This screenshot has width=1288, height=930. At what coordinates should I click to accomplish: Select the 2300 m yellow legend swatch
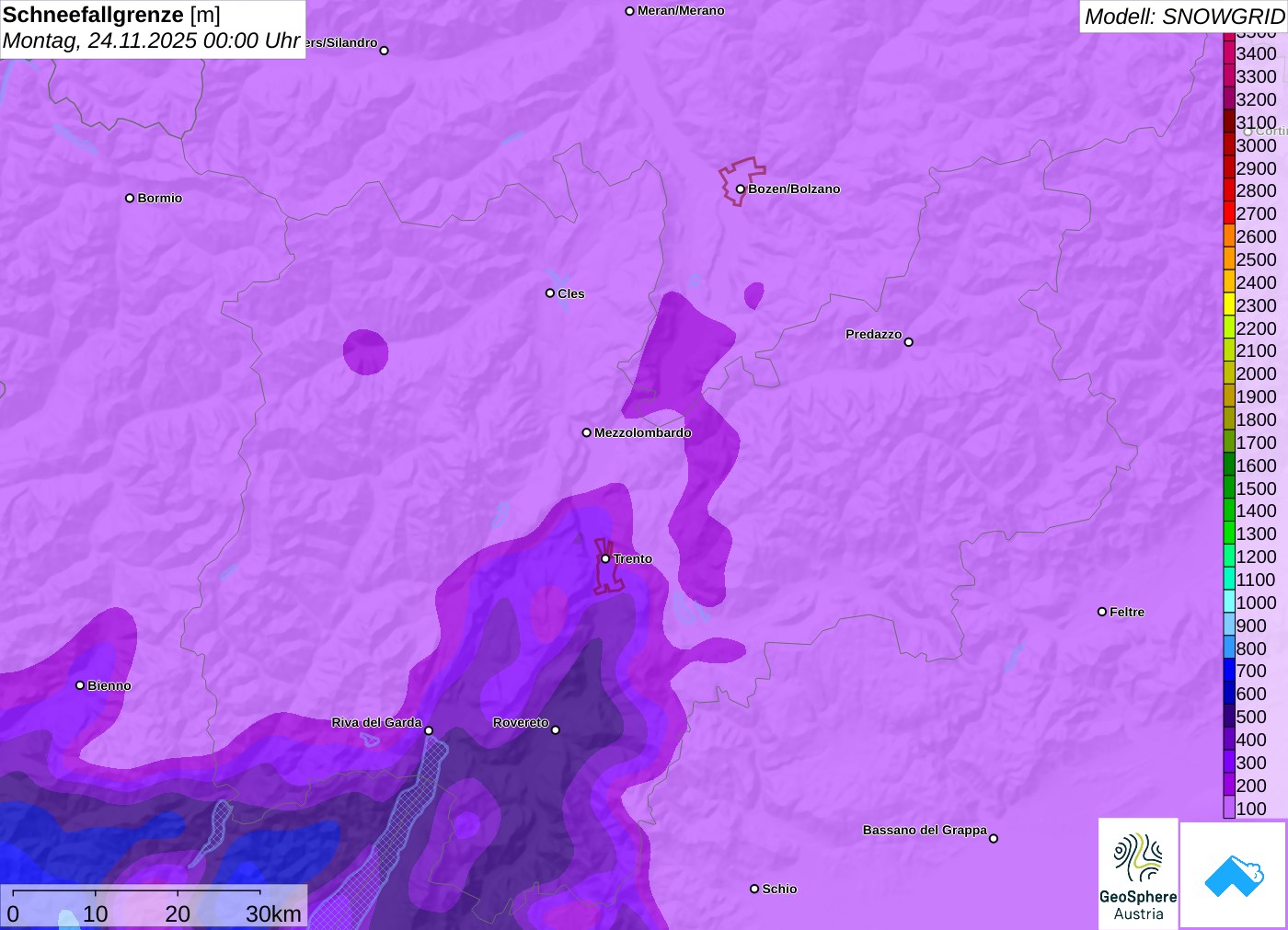pyautogui.click(x=1229, y=305)
